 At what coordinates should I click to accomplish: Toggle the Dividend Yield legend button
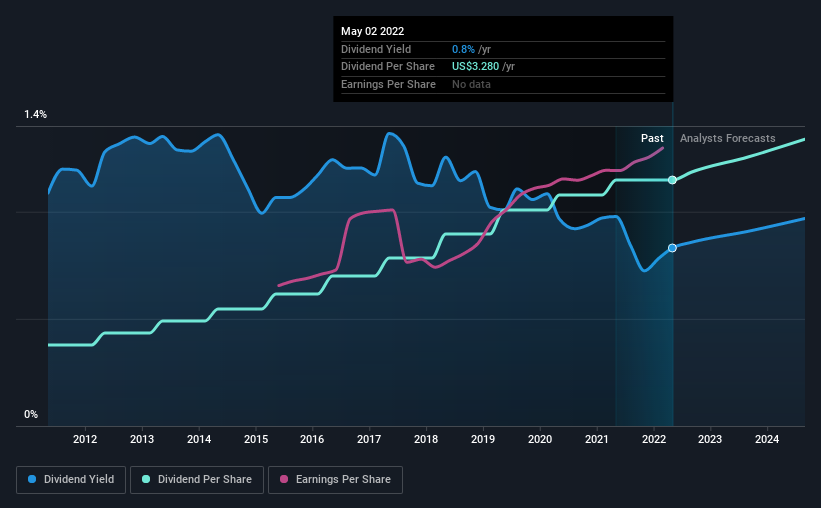pos(71,480)
